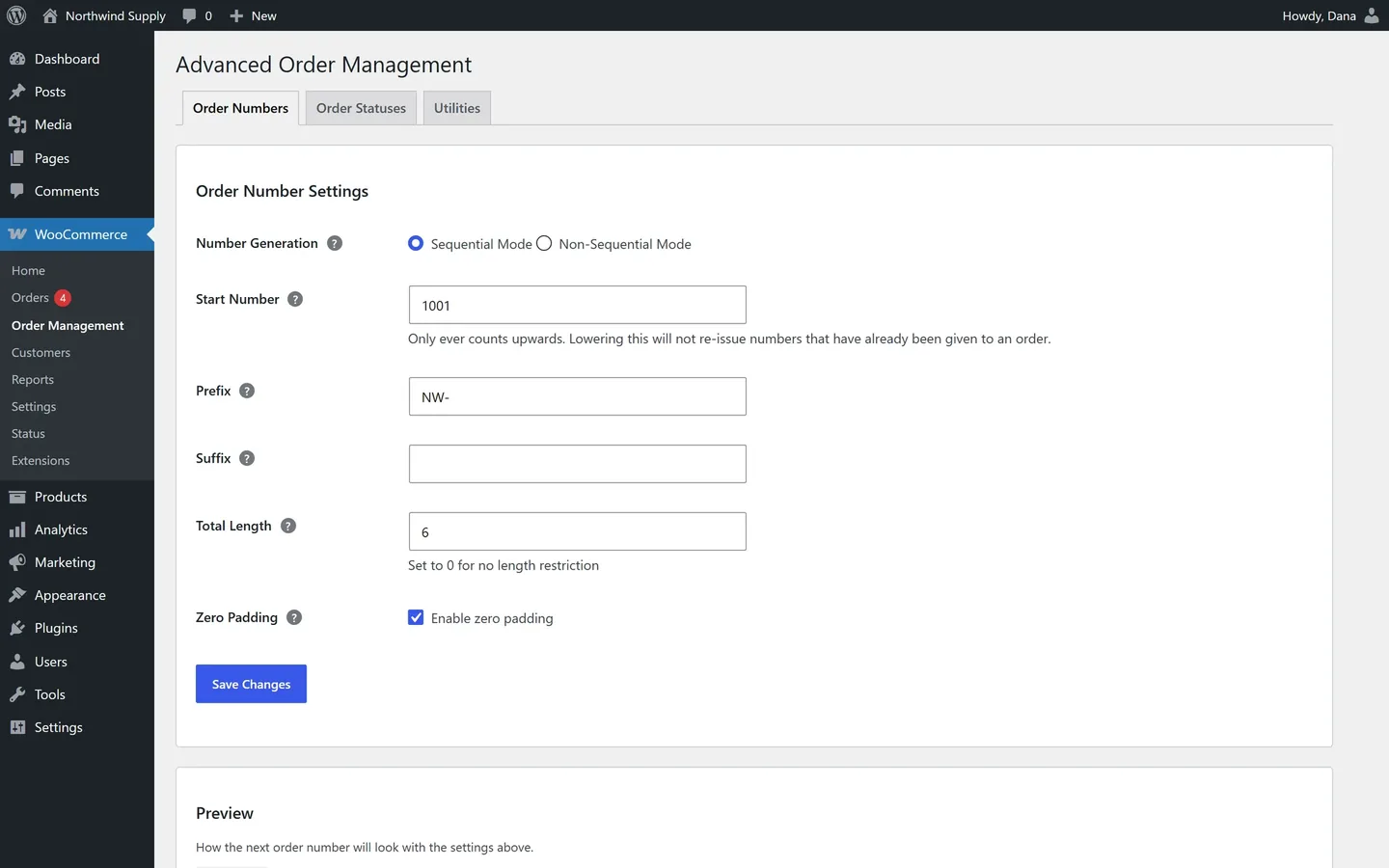Click the Start Number input field
1389x868 pixels.
pyautogui.click(x=577, y=305)
